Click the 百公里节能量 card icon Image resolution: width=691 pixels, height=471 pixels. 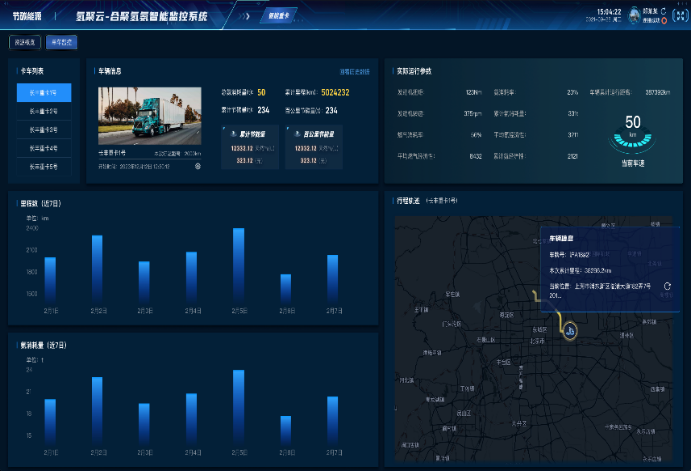[x=296, y=133]
